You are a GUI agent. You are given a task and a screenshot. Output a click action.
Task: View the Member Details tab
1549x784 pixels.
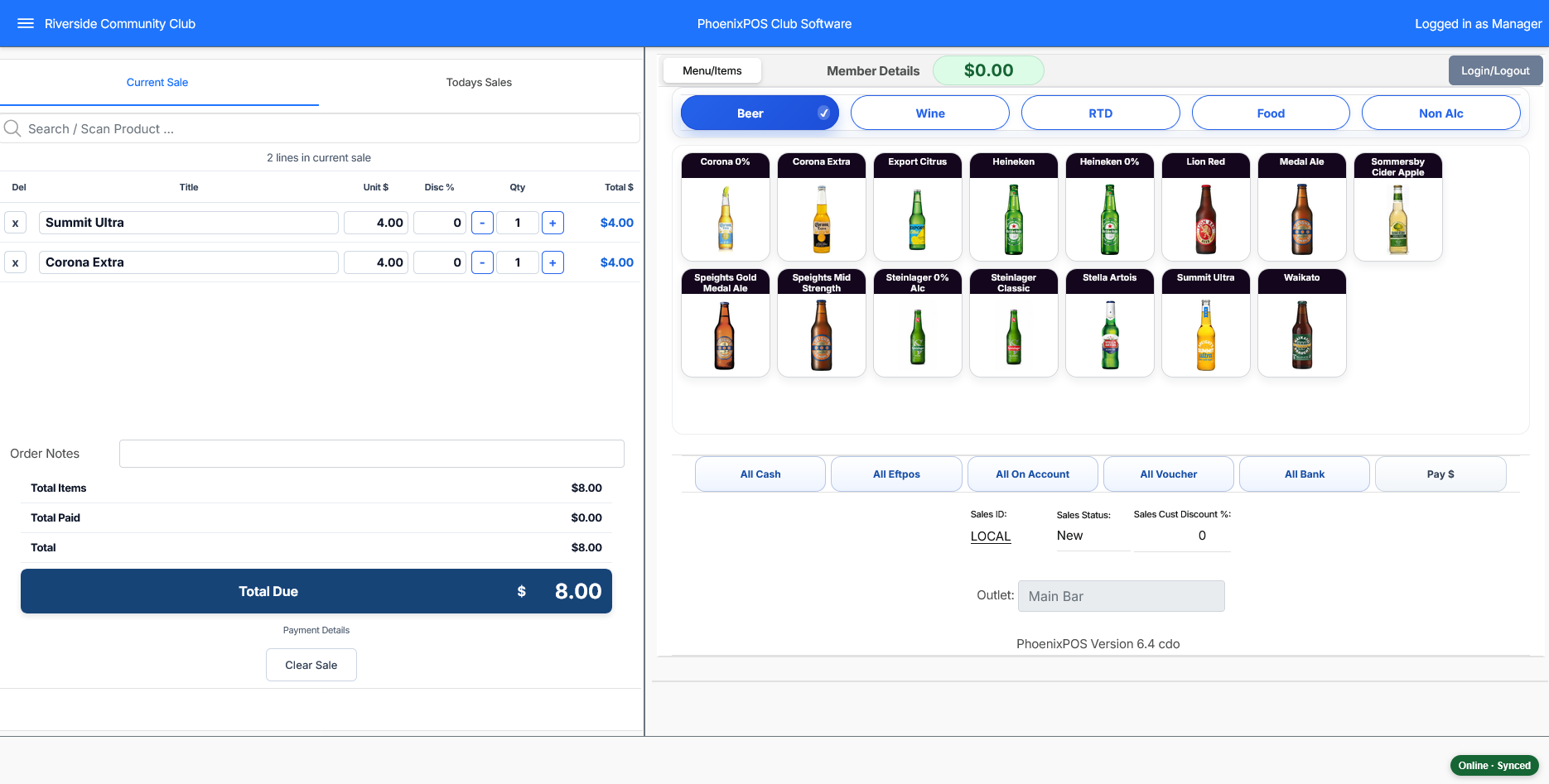click(x=873, y=70)
